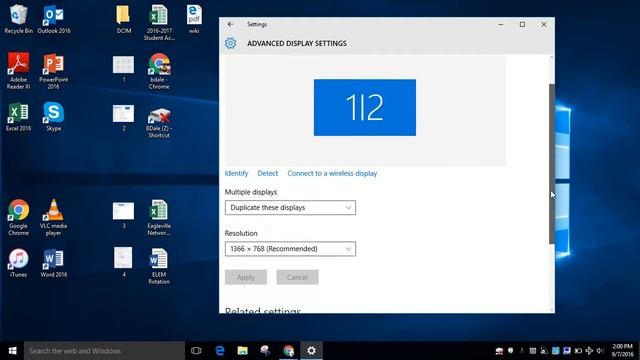Switch to Chrome on the taskbar
The height and width of the screenshot is (360, 640).
[289, 351]
